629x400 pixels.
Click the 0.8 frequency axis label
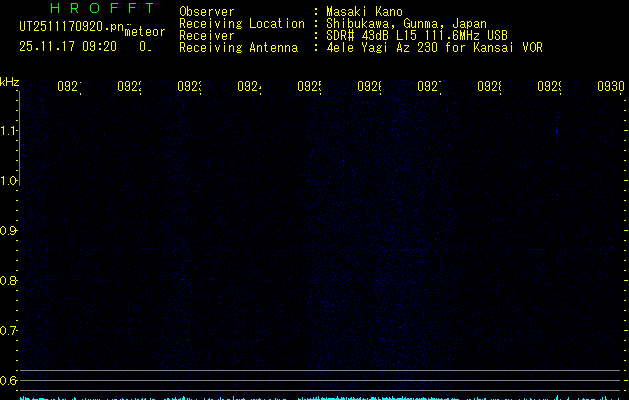pos(8,280)
